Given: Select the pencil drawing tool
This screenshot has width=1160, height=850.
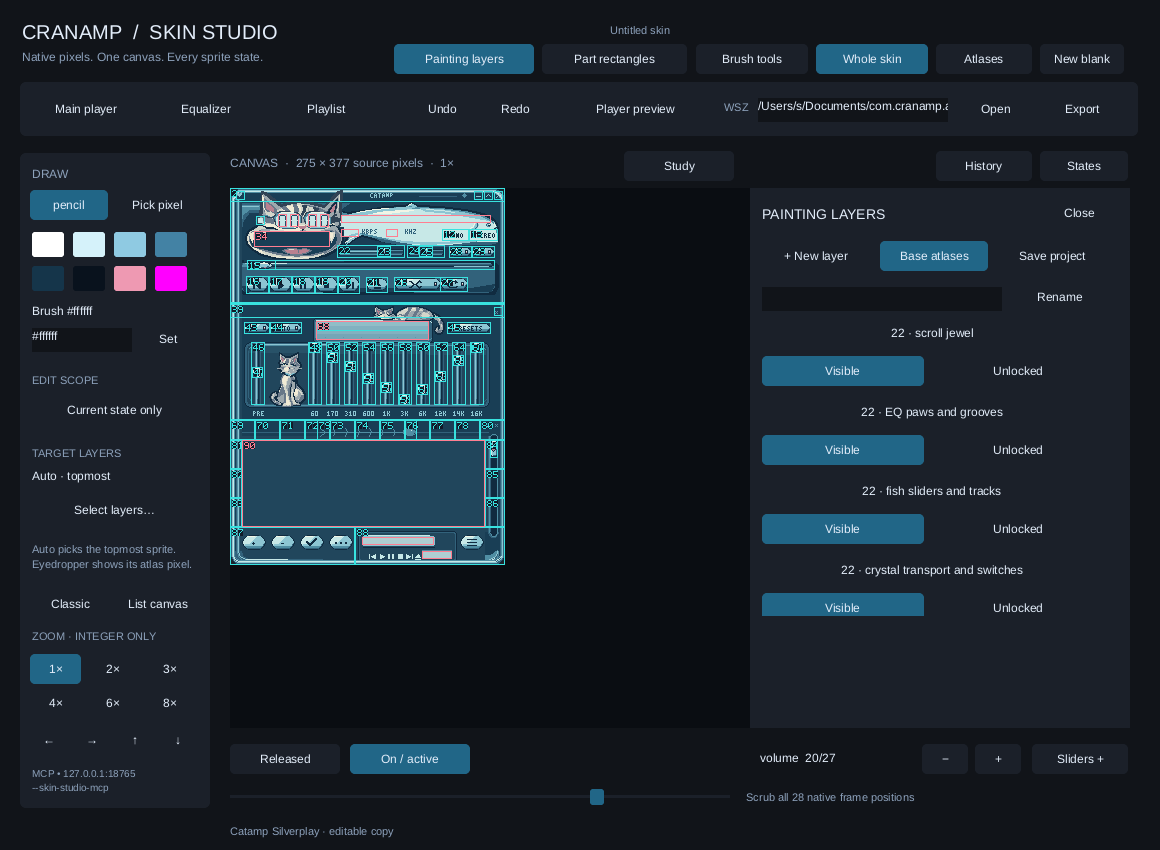Looking at the screenshot, I should click(69, 205).
